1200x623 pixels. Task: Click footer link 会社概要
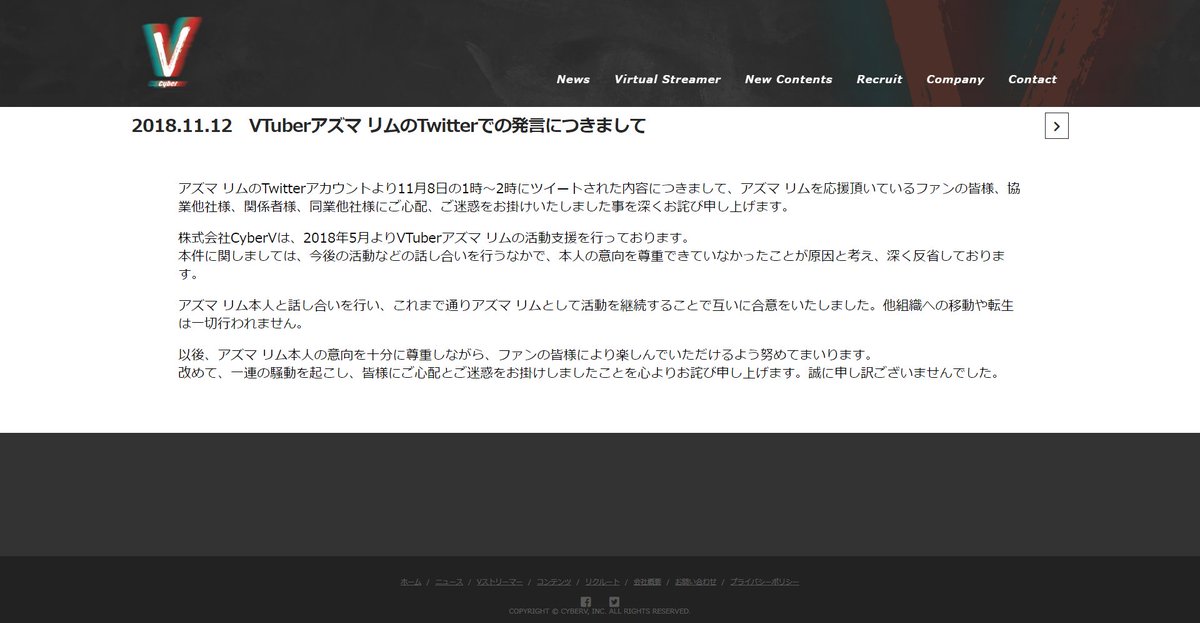click(x=647, y=582)
